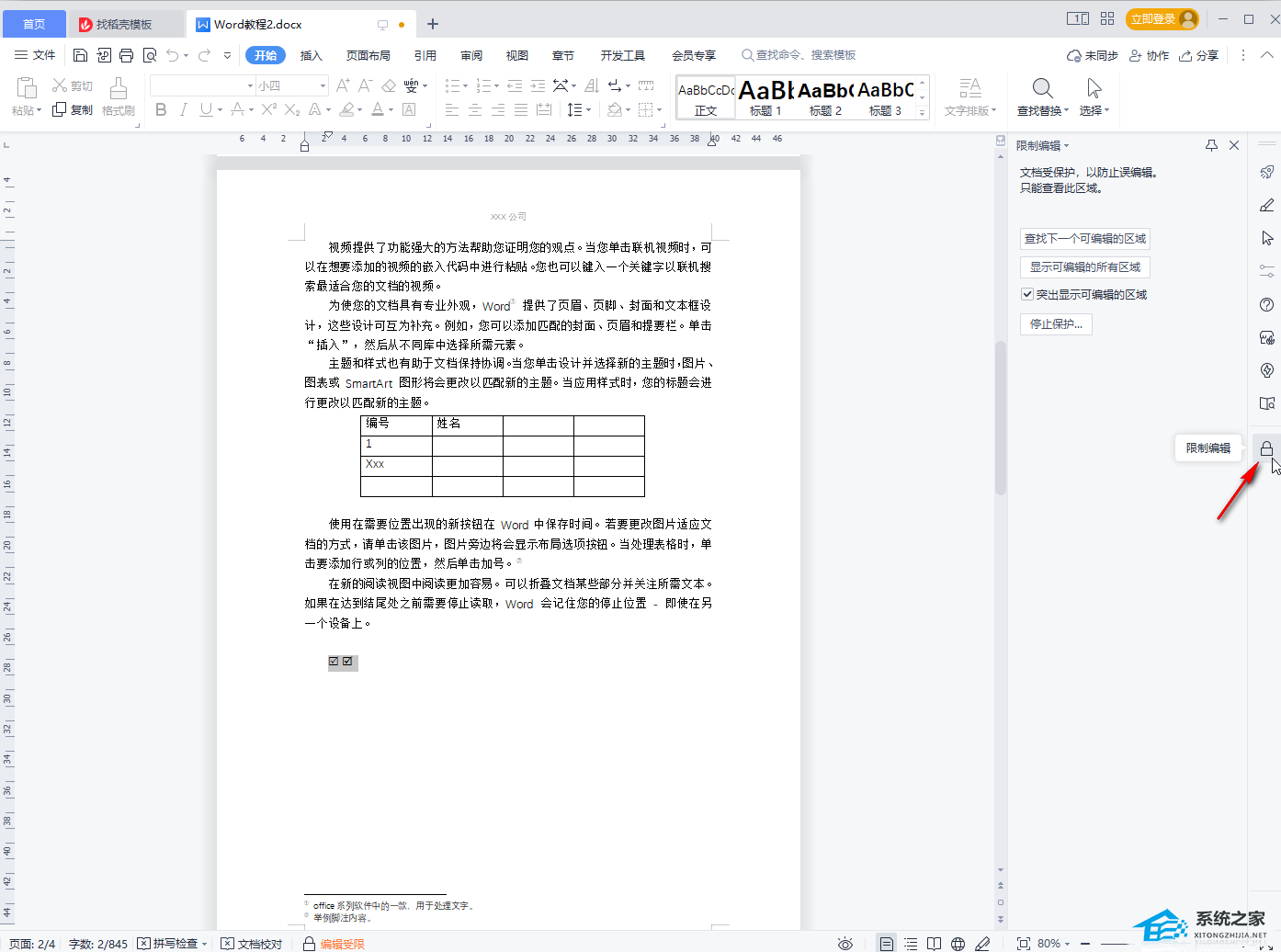1281x952 pixels.
Task: Toggle spell check in status bar
Action: point(168,944)
